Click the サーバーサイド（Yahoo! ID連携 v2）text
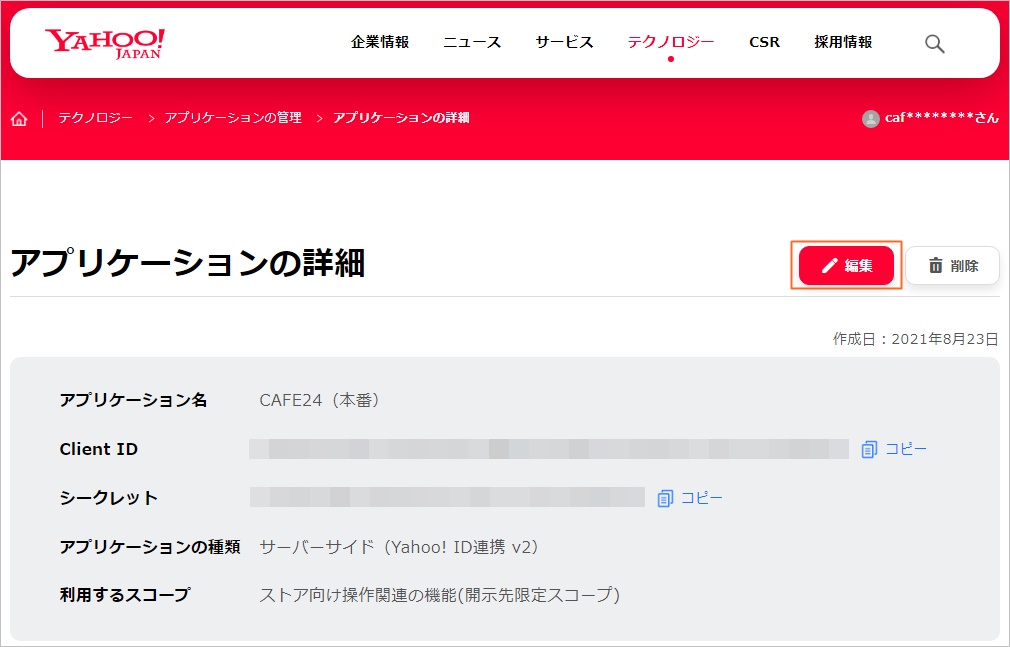 (399, 547)
